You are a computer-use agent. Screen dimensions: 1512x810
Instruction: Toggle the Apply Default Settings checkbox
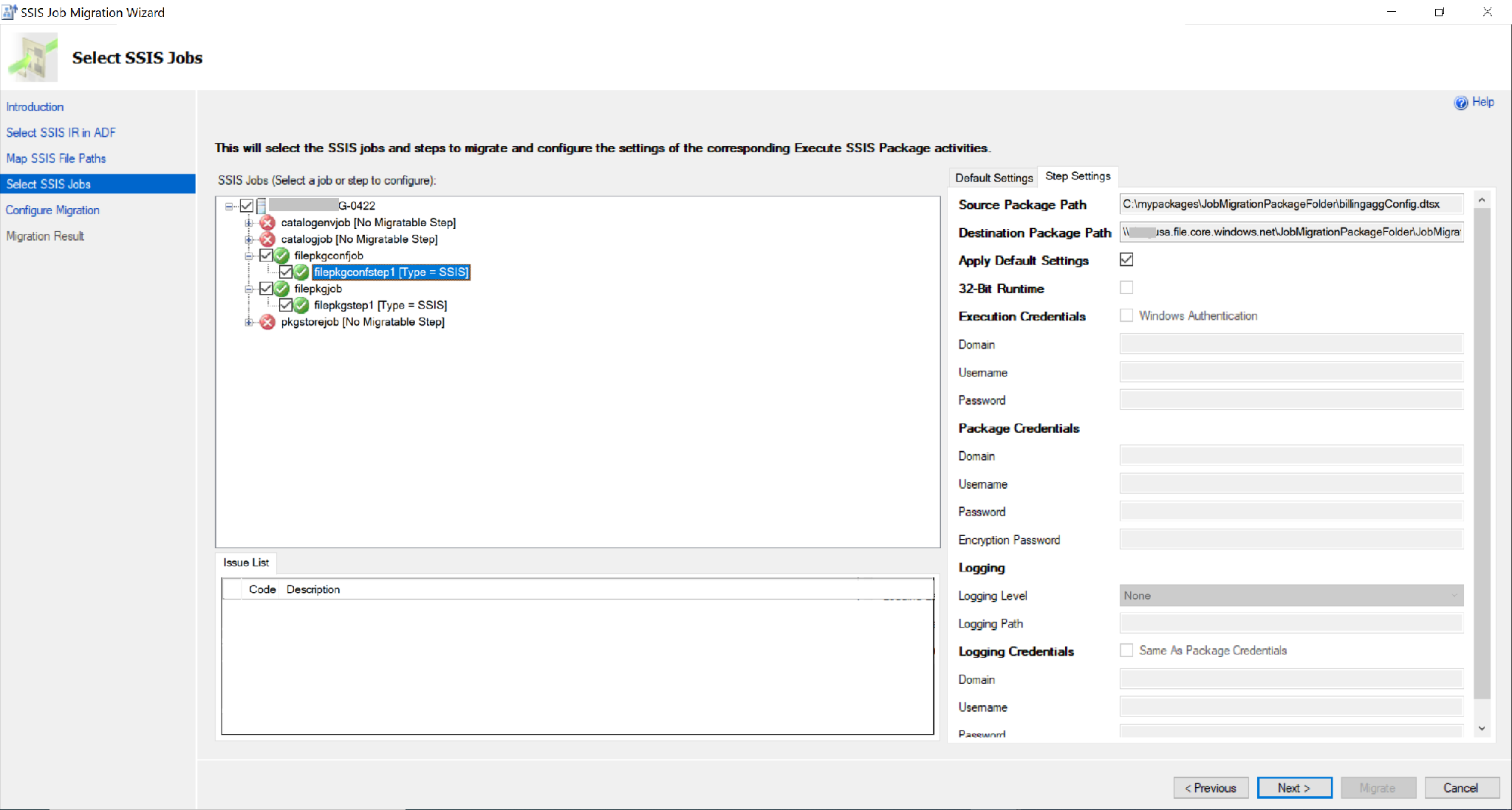point(1126,260)
